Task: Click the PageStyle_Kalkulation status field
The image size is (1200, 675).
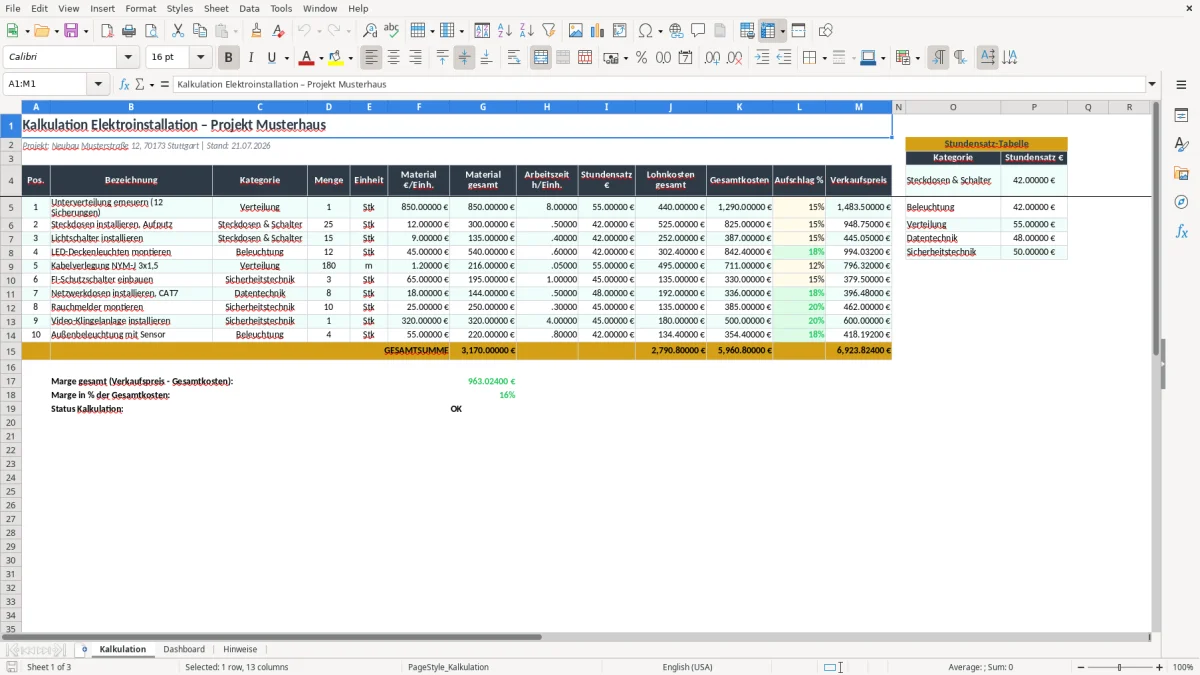Action: [x=448, y=667]
